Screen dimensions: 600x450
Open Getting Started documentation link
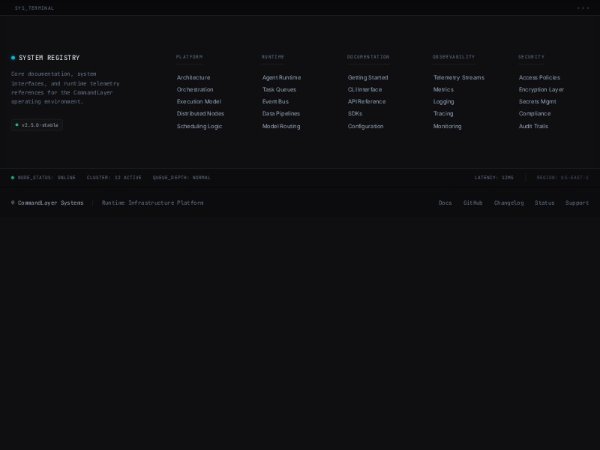click(x=368, y=78)
